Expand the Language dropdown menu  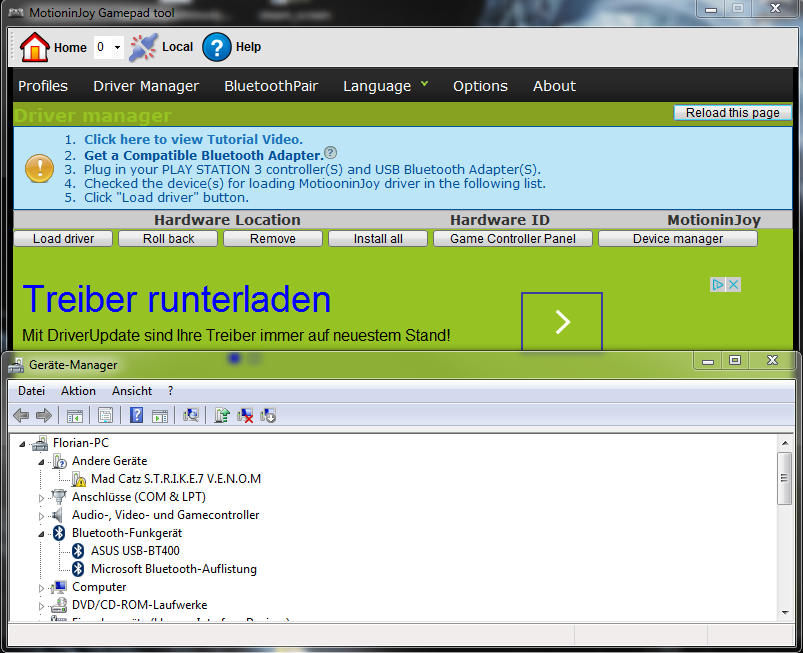[385, 86]
